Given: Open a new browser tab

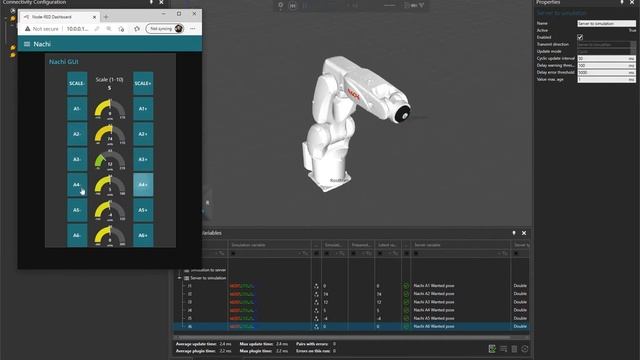Looking at the screenshot, I should (x=106, y=17).
